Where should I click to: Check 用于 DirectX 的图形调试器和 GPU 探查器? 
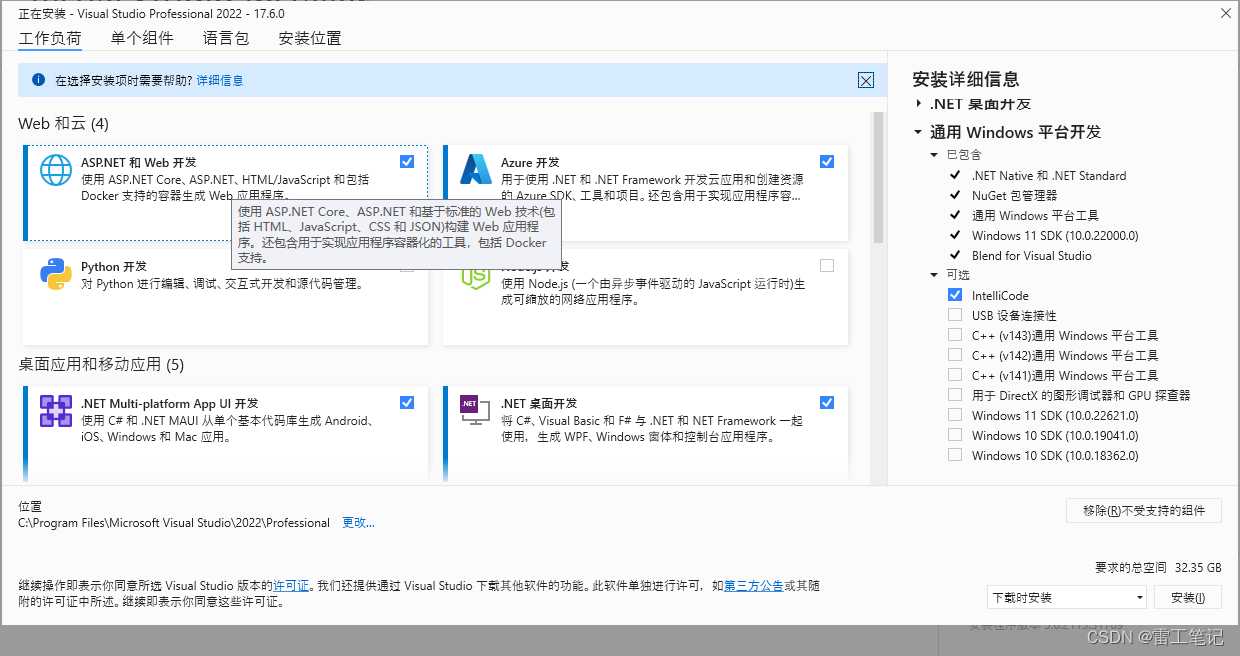tap(955, 395)
